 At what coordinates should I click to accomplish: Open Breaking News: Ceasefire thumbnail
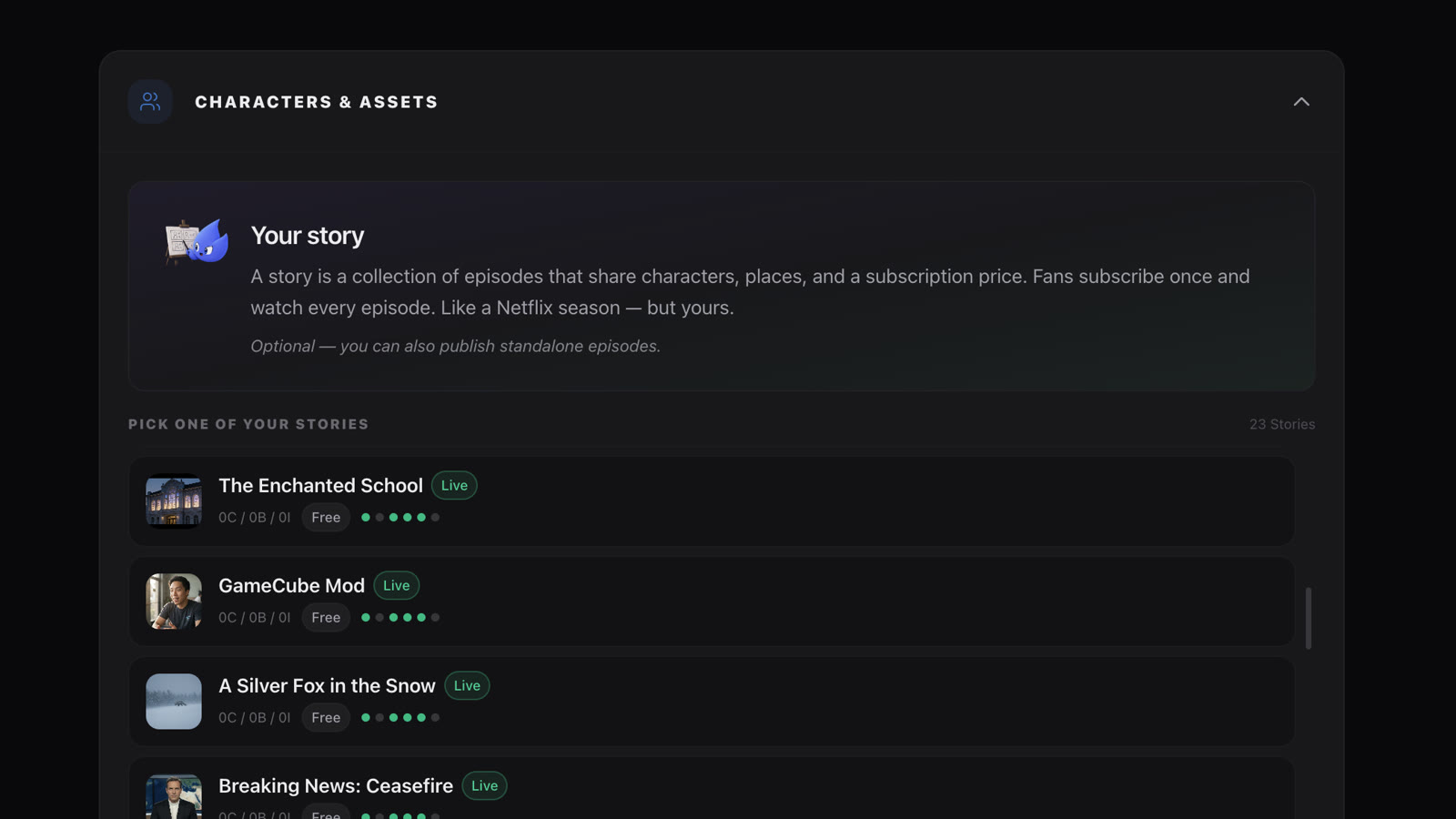tap(174, 797)
